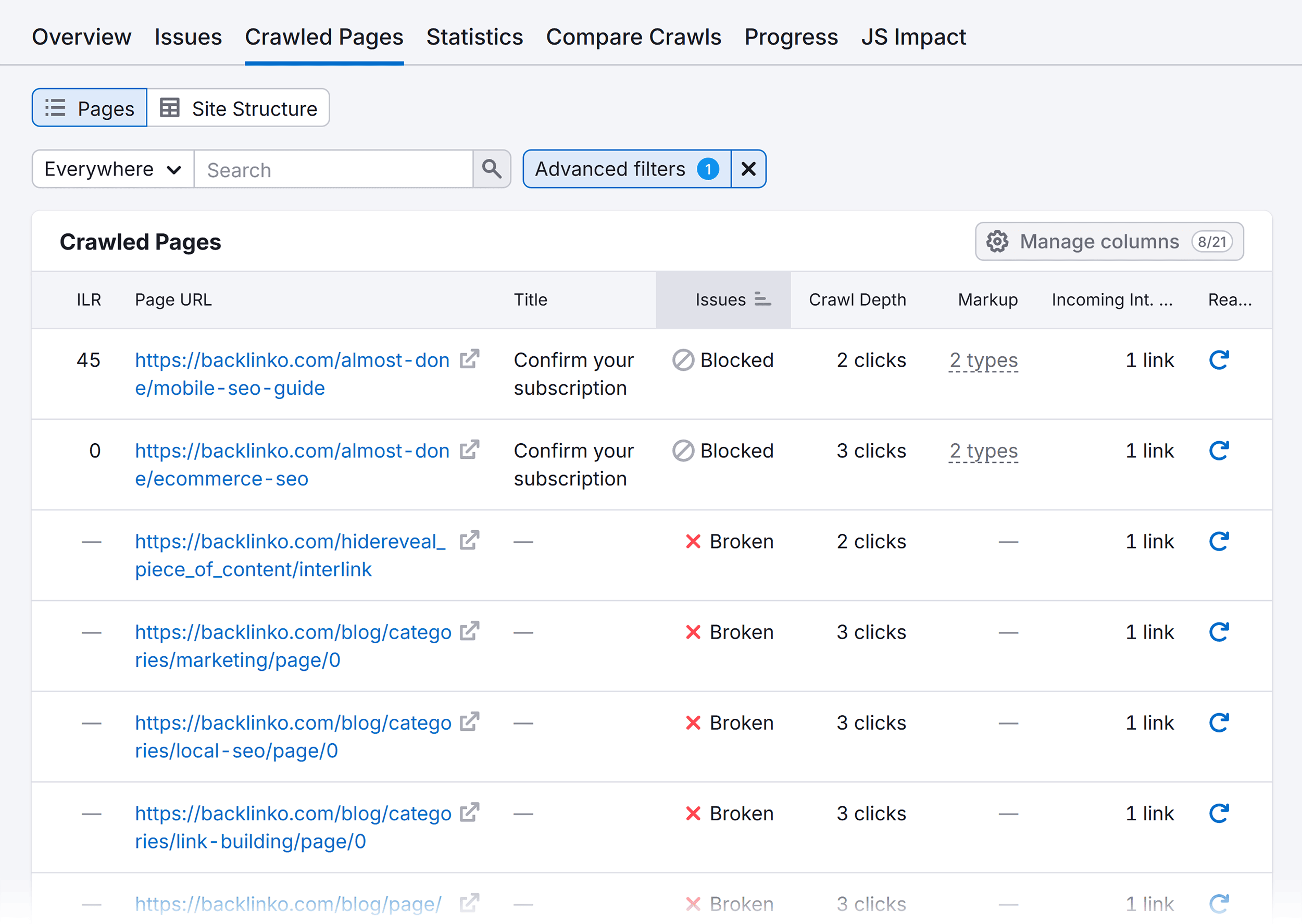Open mobile-seo-guide page in new tab icon
This screenshot has width=1302, height=924.
469,359
